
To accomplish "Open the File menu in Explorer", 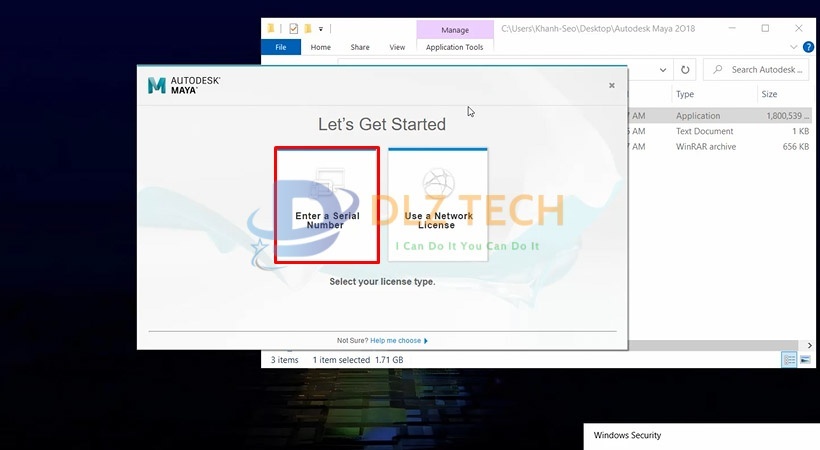I will [x=281, y=47].
